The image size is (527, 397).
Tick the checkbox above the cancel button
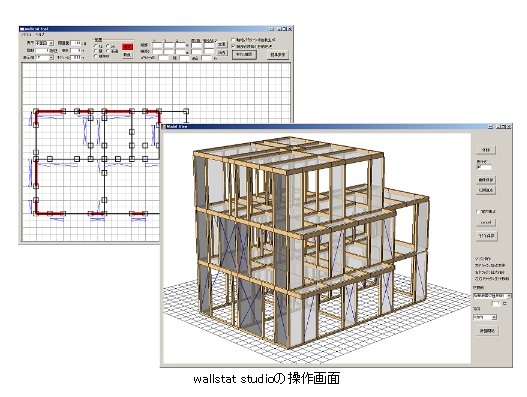(478, 211)
